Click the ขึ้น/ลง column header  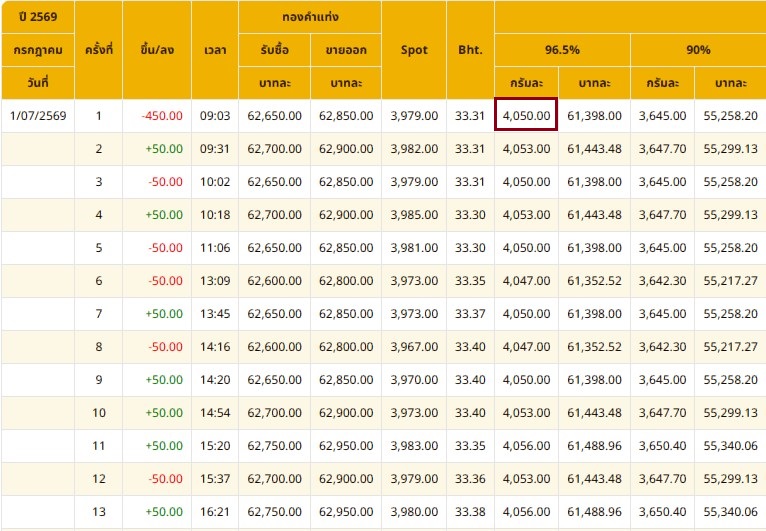tap(157, 50)
